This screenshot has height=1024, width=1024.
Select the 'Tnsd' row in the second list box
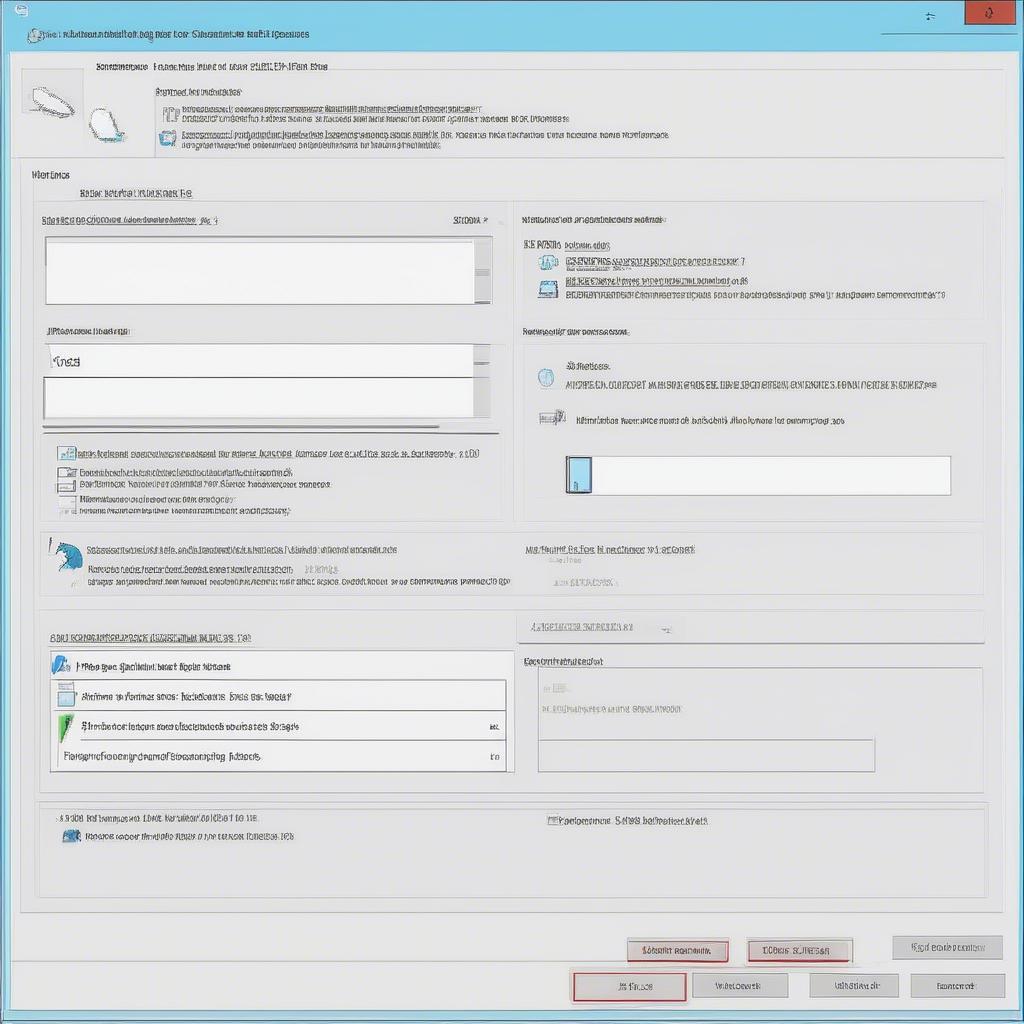coord(259,361)
